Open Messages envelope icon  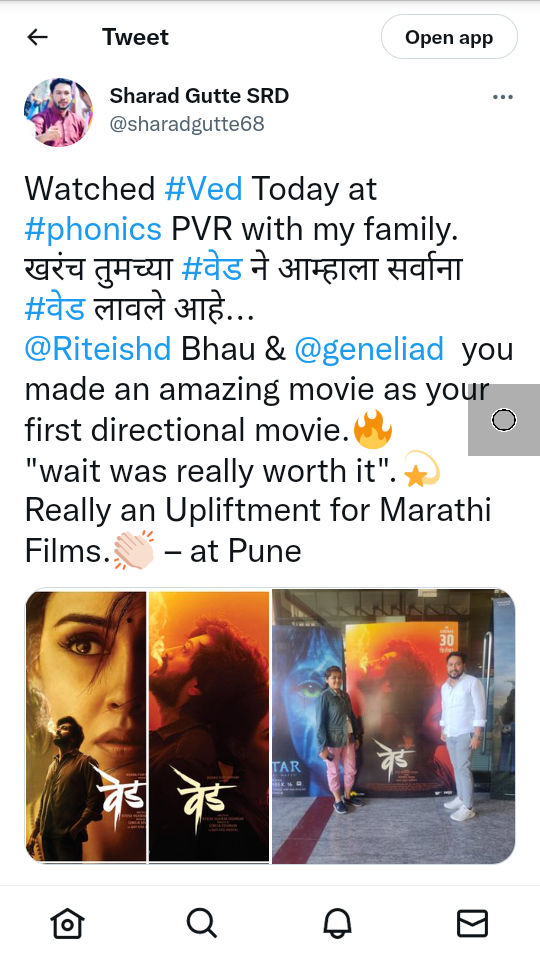click(473, 923)
